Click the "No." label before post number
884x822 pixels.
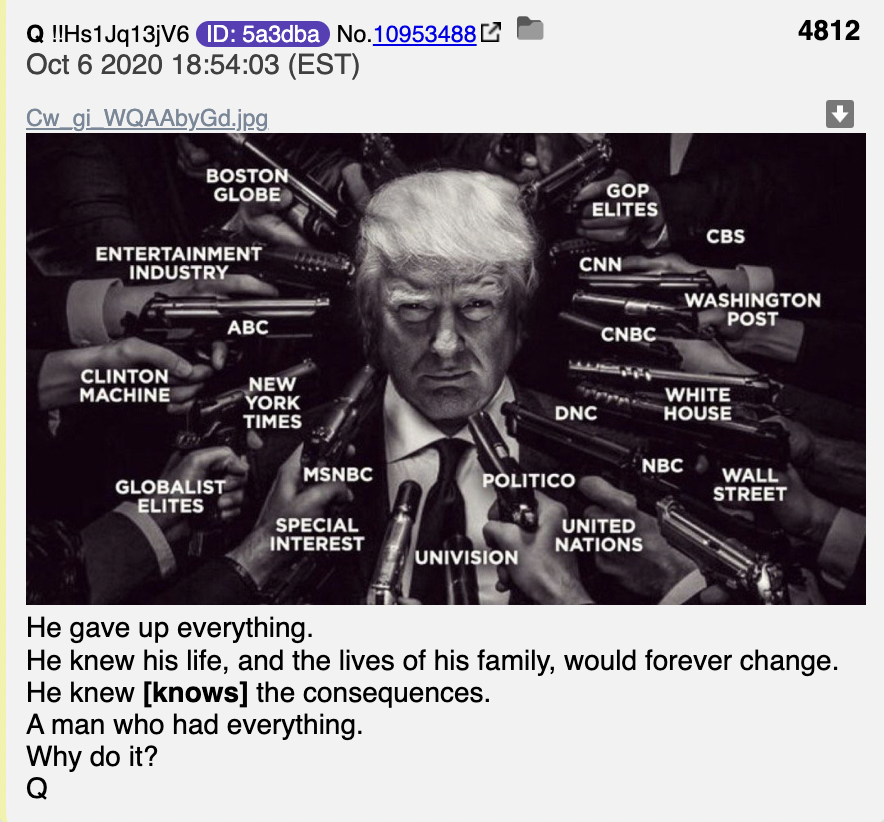(354, 34)
